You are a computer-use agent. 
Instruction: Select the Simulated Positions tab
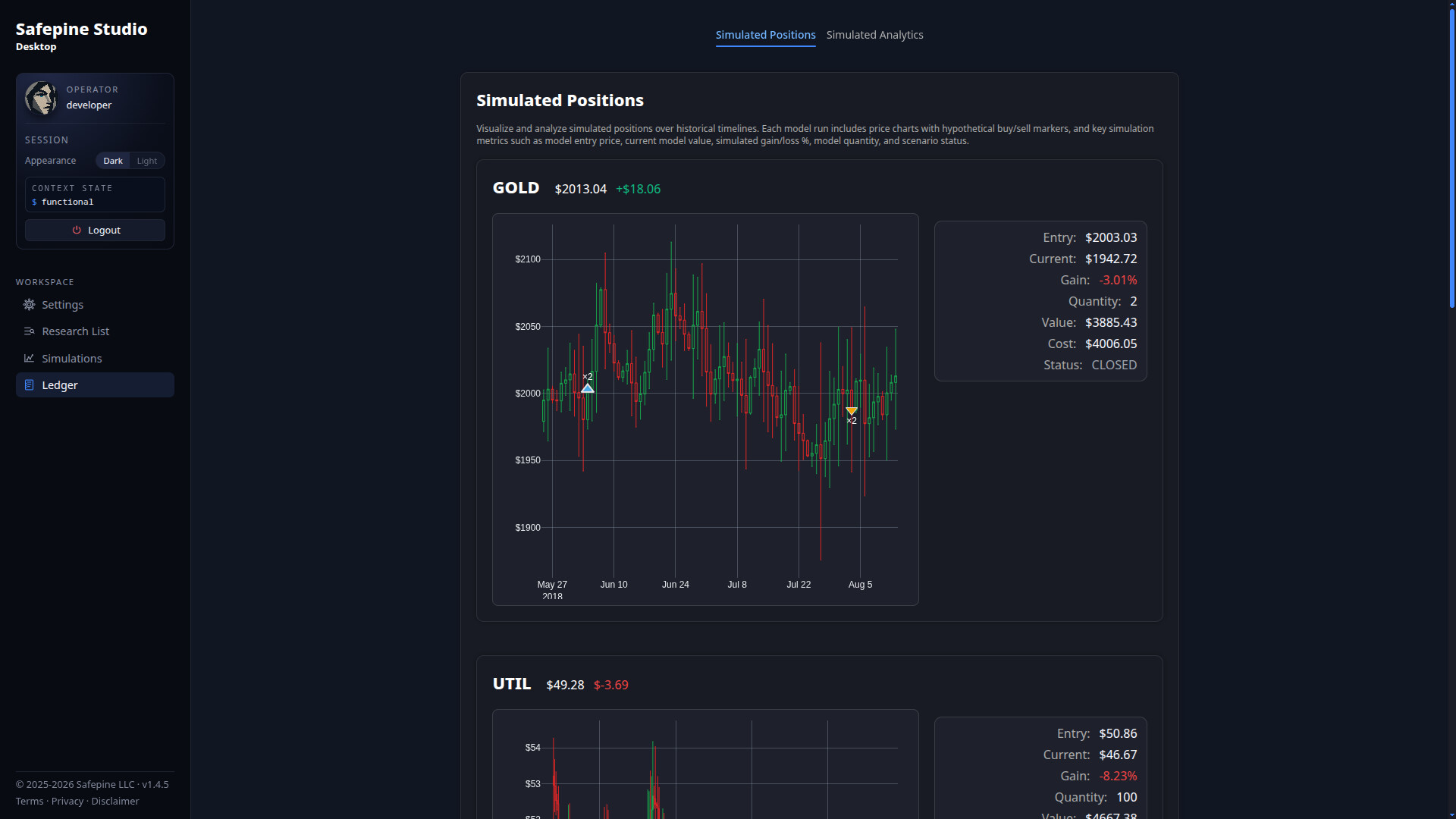[x=765, y=35]
